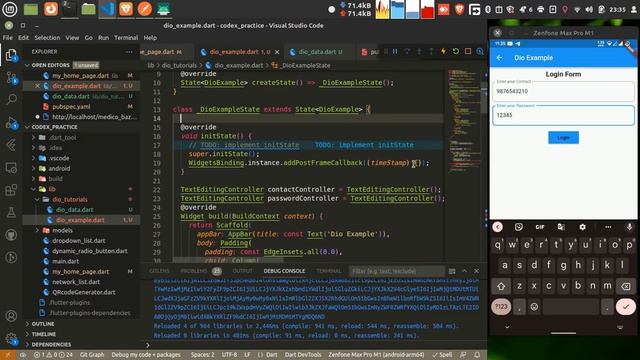
Task: Click the Brave browser taskbar icon
Action: (126, 9)
